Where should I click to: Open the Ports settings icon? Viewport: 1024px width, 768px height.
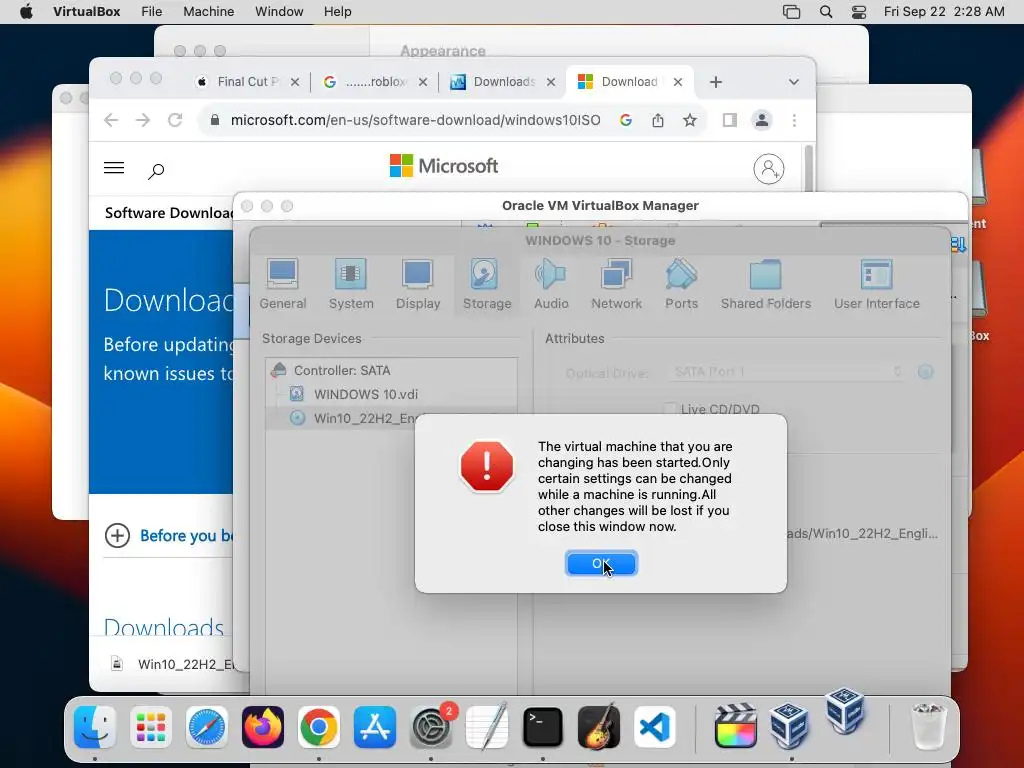681,284
